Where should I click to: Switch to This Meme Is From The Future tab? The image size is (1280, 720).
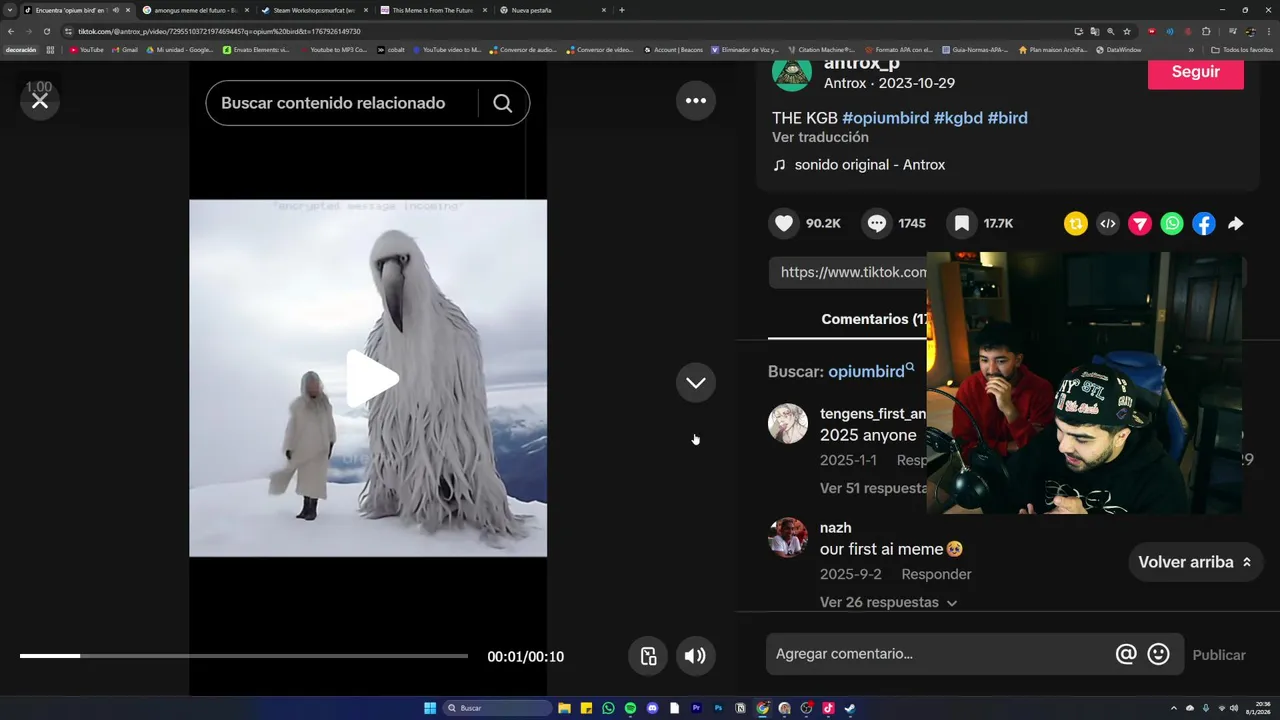pyautogui.click(x=434, y=10)
